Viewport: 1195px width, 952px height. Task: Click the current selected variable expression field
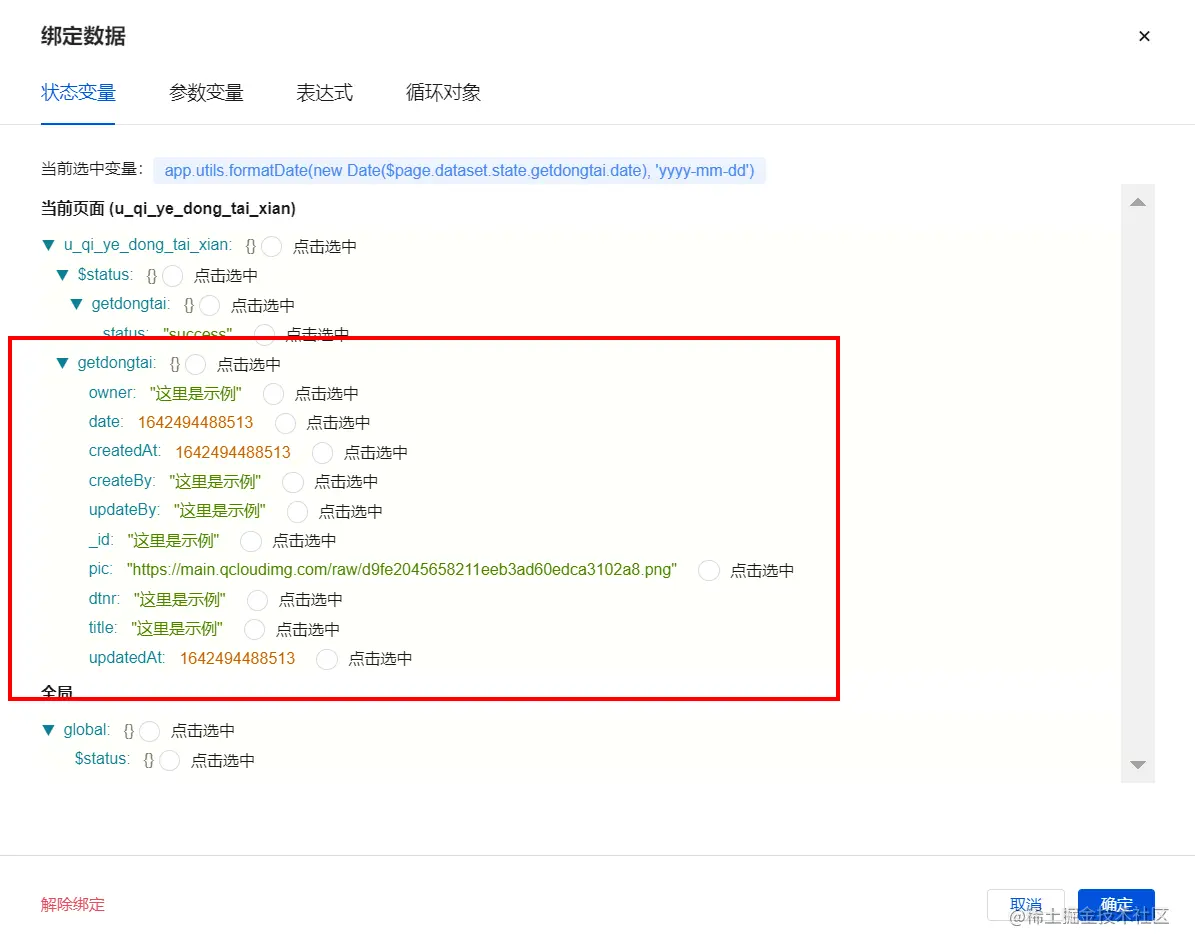pyautogui.click(x=460, y=171)
